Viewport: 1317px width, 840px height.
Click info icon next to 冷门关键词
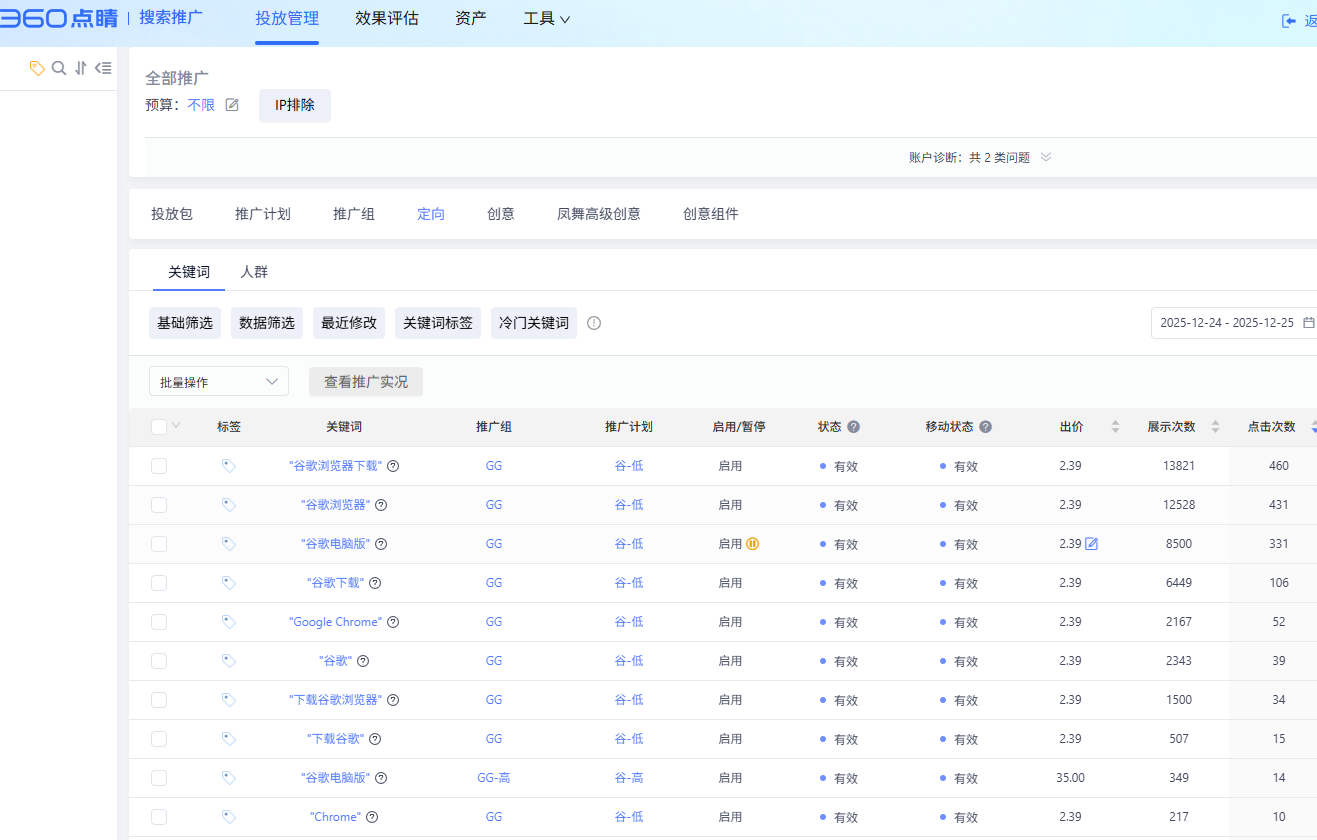(594, 323)
